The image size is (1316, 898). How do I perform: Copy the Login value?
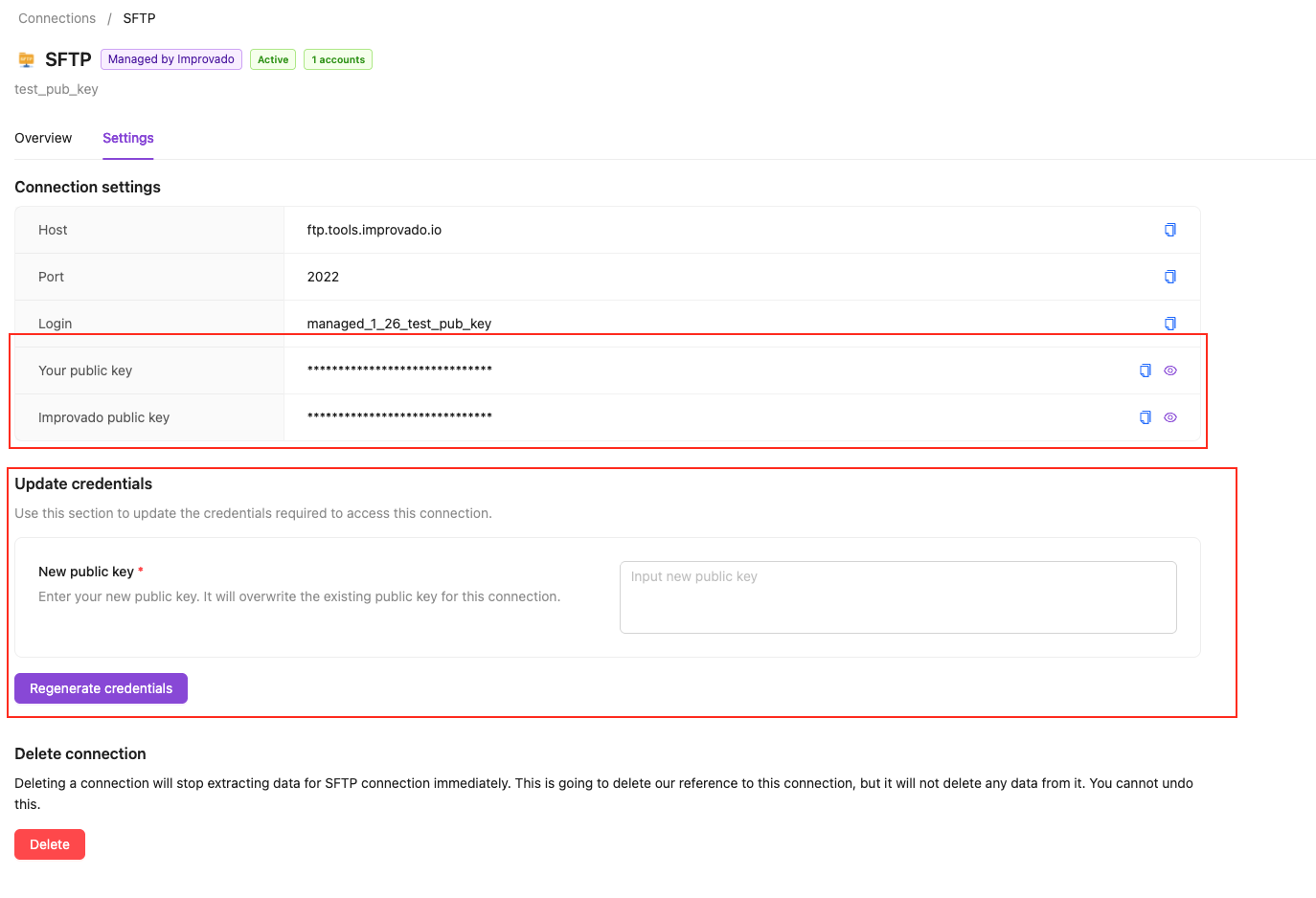(x=1169, y=324)
